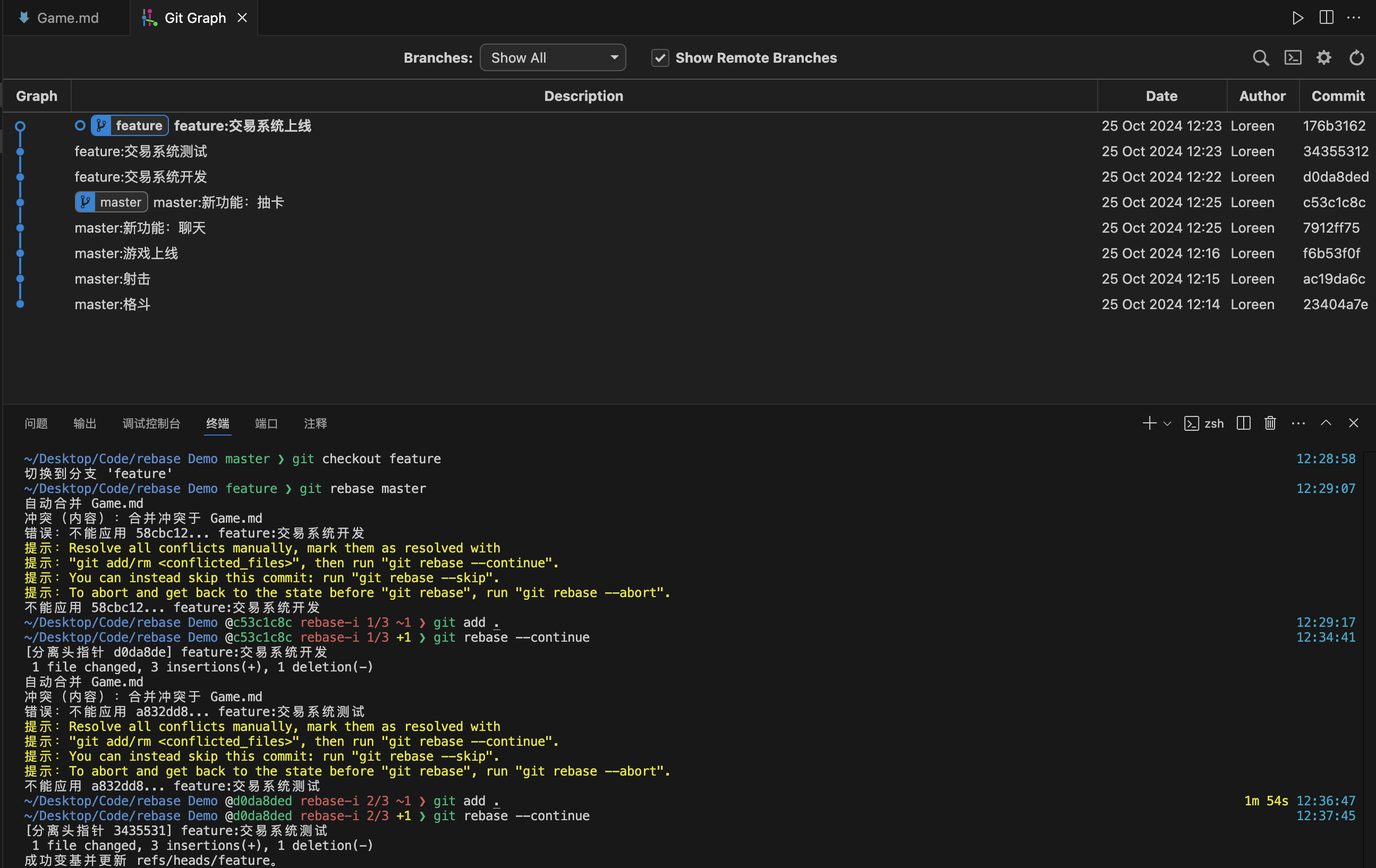1376x868 pixels.
Task: Click commit hash c53c1c8c
Action: point(1333,202)
